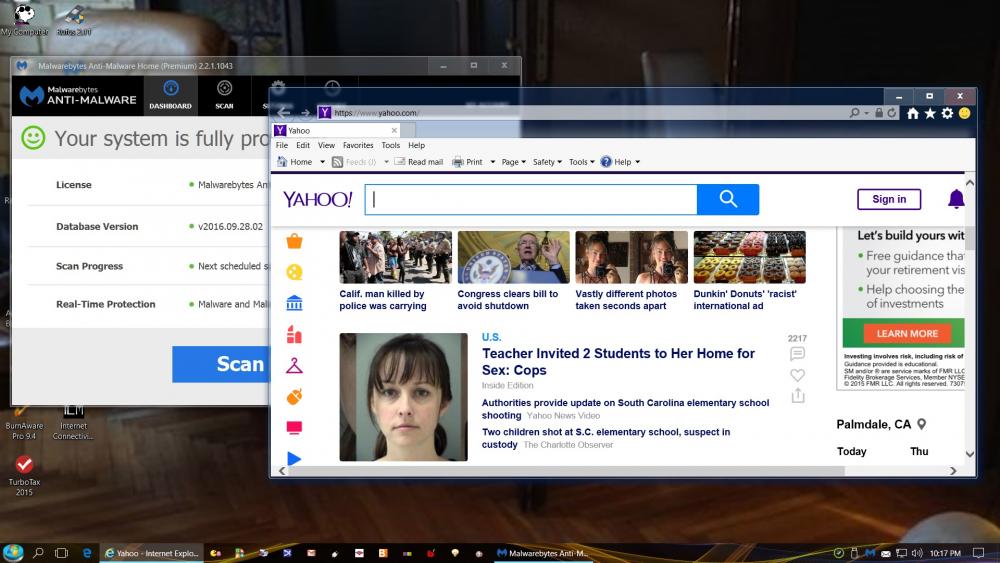Viewport: 1000px width, 563px height.
Task: Click the Internet Explorer Home icon
Action: click(x=913, y=113)
